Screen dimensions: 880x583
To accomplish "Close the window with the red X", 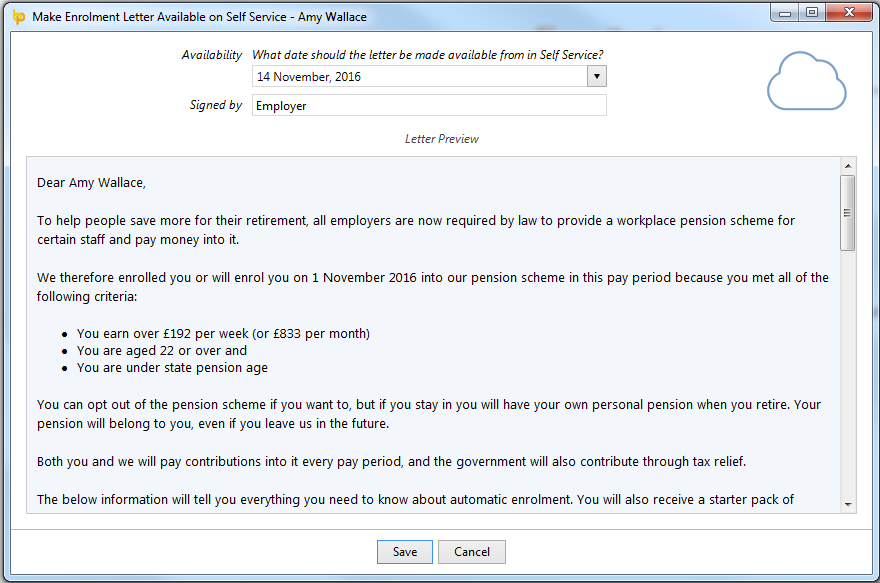I will click(x=847, y=12).
